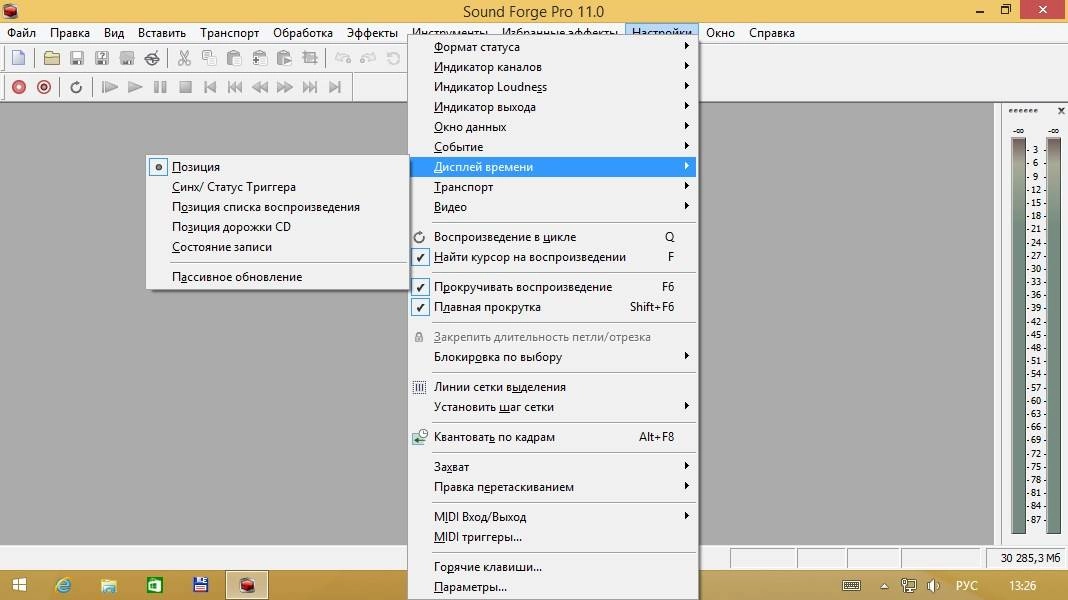Expand the Формат статуса submenu

click(x=553, y=47)
